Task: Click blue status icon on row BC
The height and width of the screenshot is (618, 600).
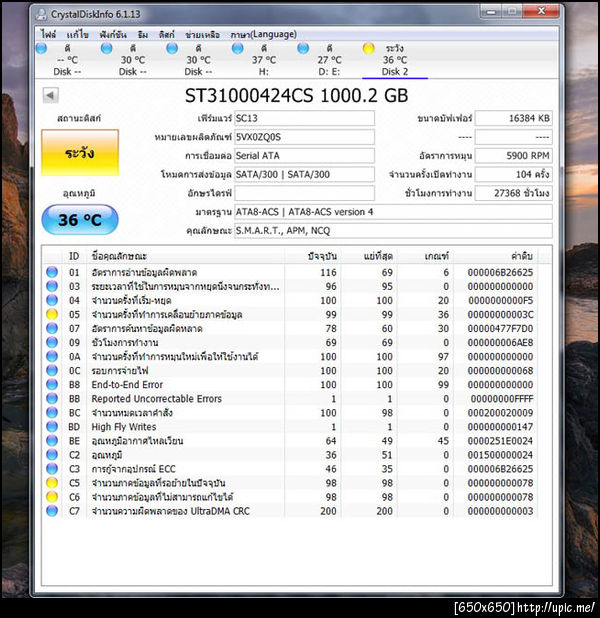Action: (x=52, y=413)
